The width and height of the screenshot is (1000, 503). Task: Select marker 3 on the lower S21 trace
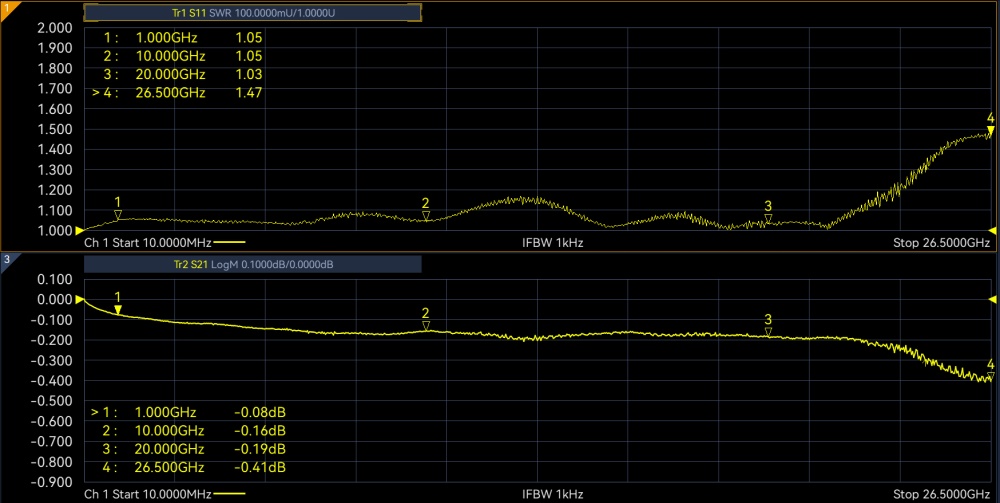pos(768,332)
